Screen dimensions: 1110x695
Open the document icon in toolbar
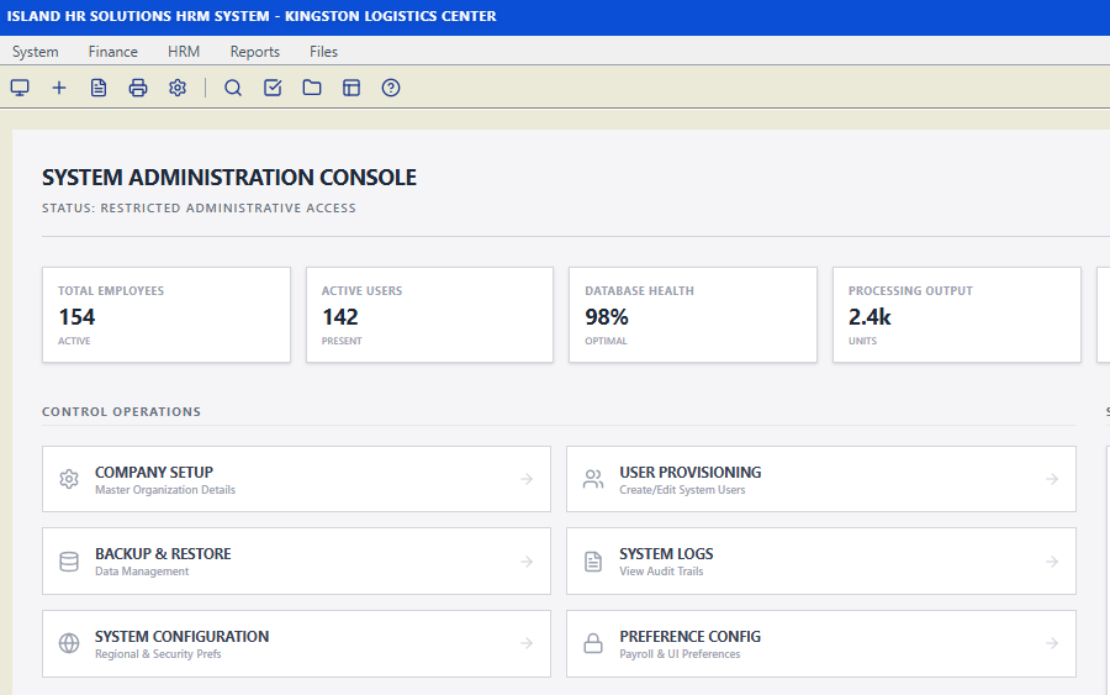coord(98,88)
